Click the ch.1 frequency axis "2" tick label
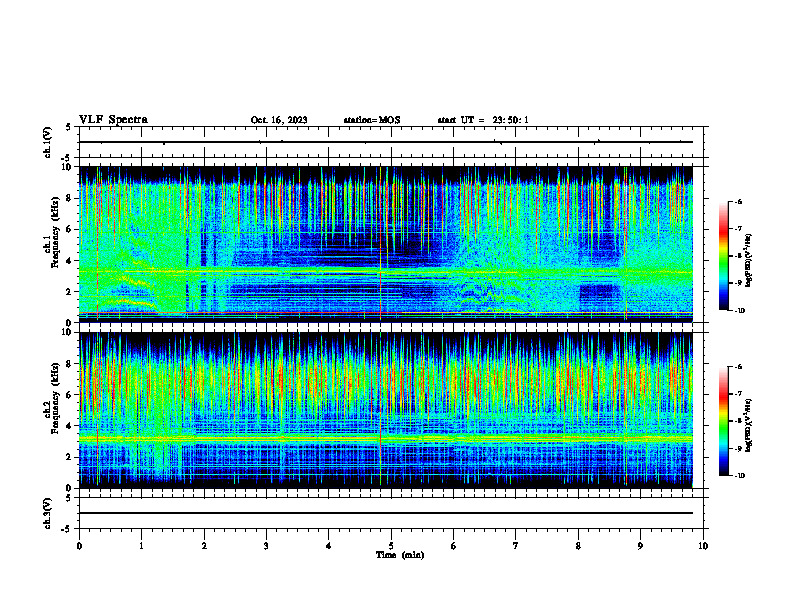The width and height of the screenshot is (792, 612). tap(70, 292)
